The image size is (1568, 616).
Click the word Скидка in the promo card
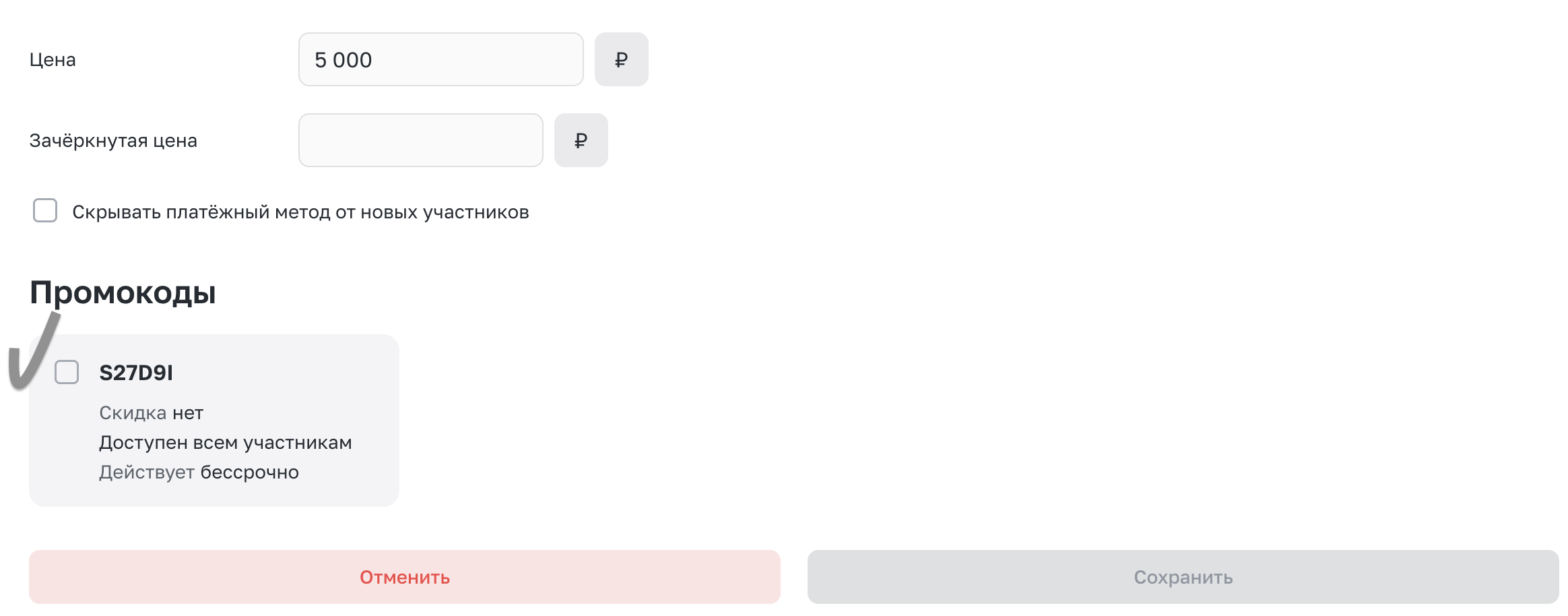click(133, 413)
